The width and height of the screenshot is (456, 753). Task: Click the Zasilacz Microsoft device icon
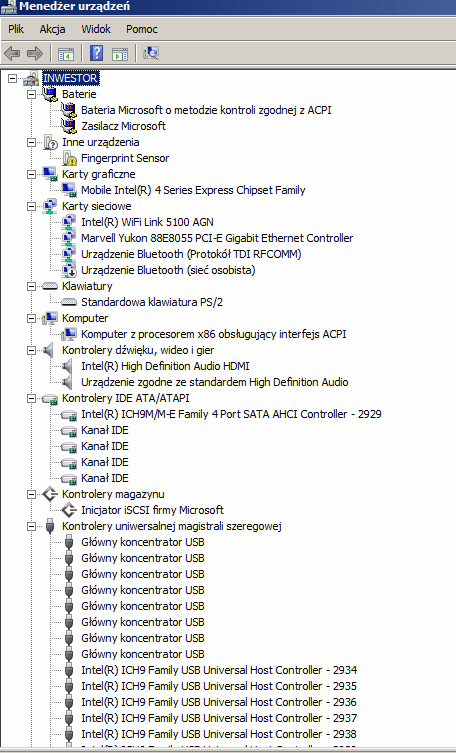(69, 126)
